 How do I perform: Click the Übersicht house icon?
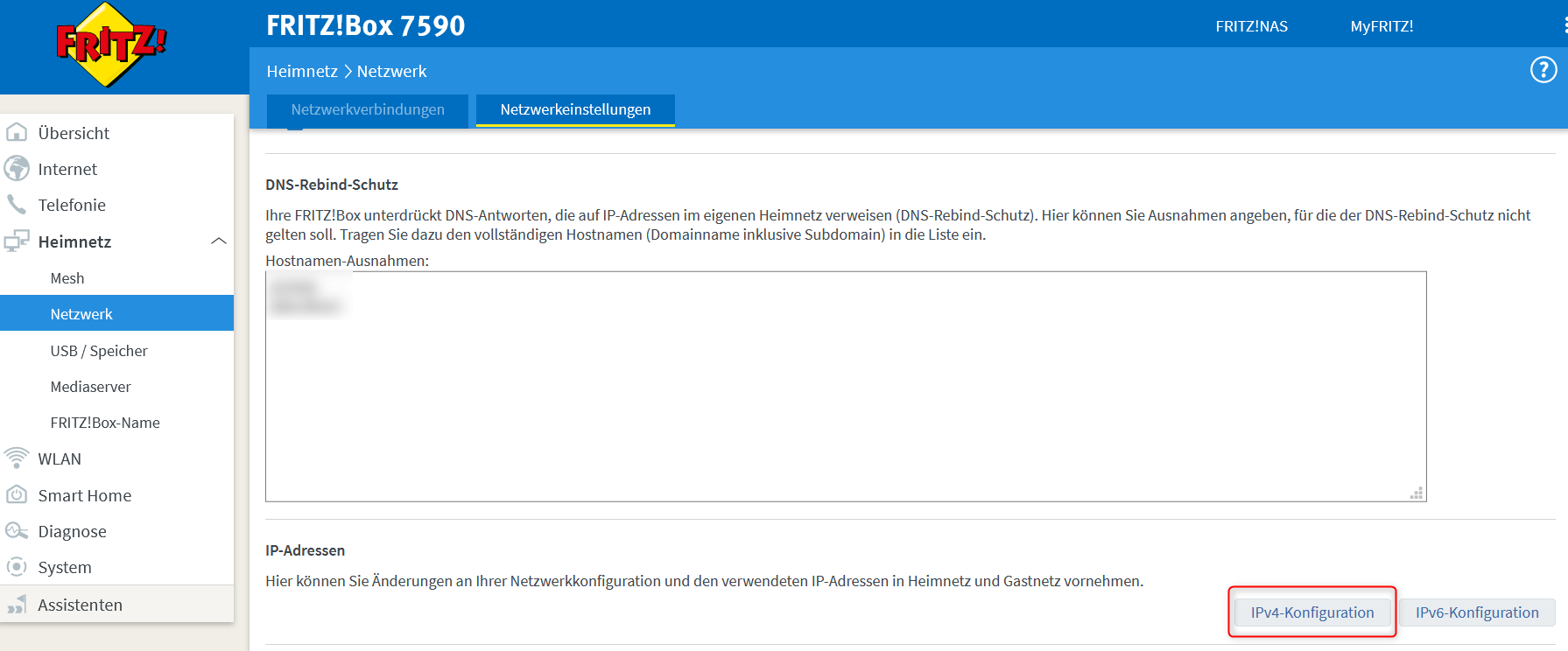(x=17, y=133)
